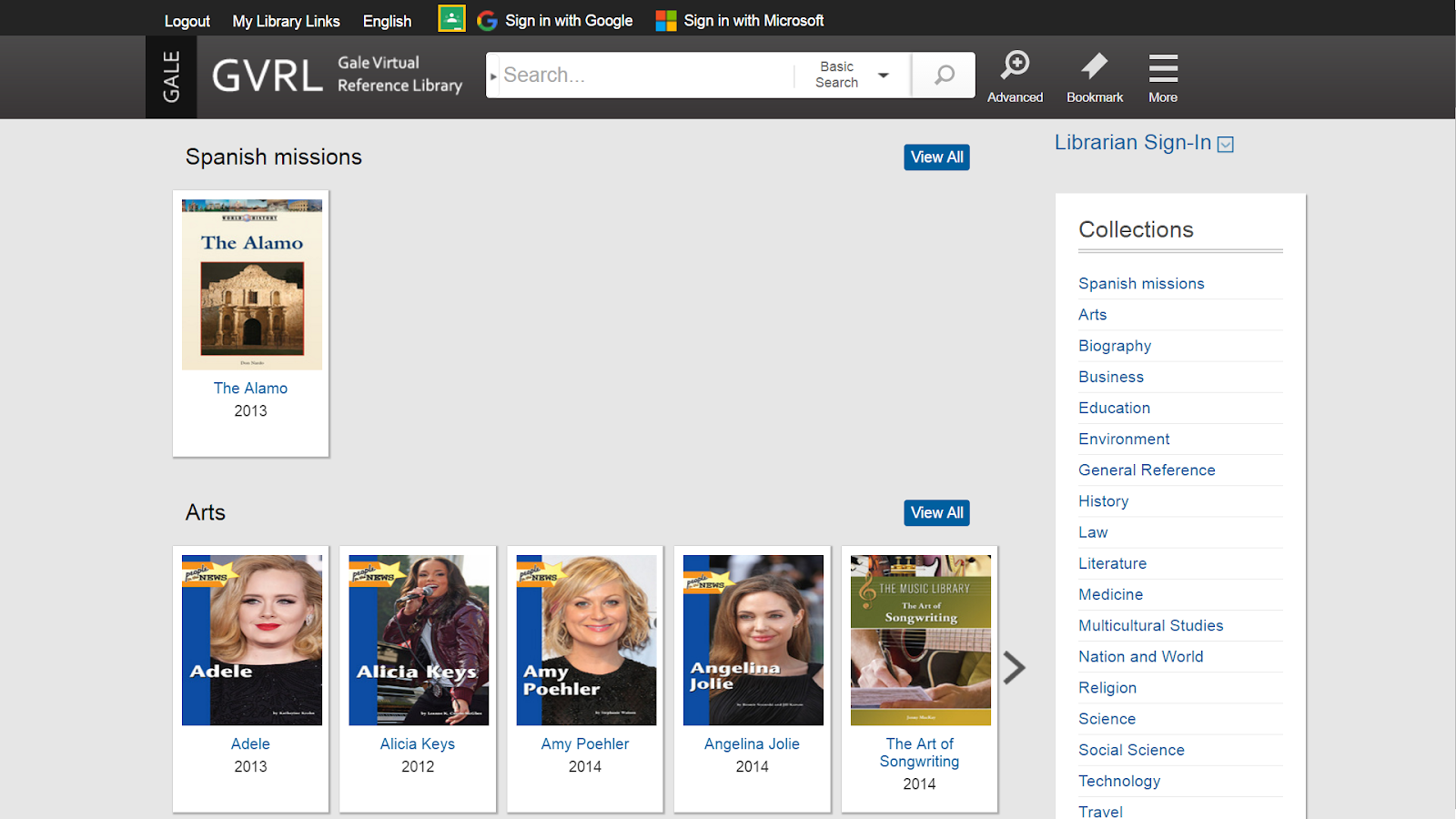Open the Basic Search type dropdown
Viewport: 1456px width, 819px height.
point(852,75)
